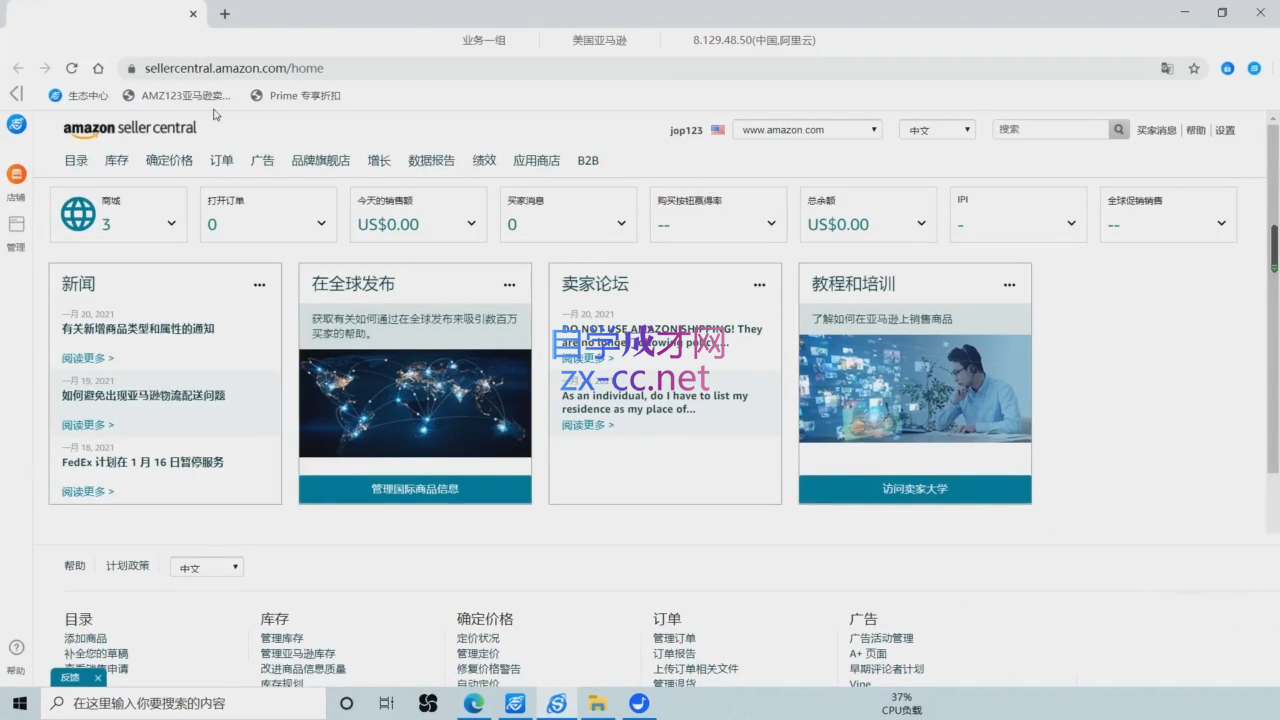Open Task View on the taskbar

[387, 703]
